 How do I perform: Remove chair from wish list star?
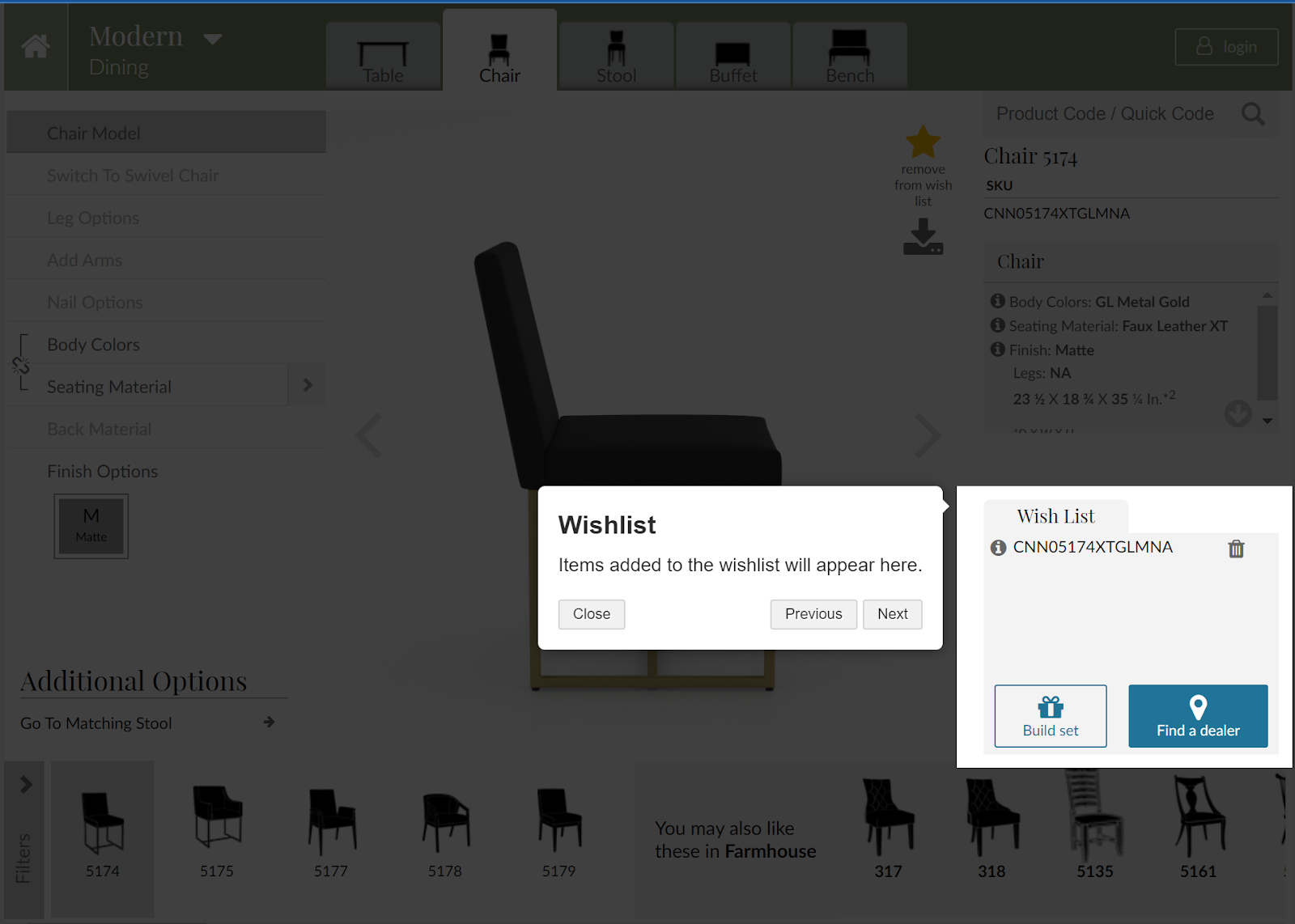point(923,142)
